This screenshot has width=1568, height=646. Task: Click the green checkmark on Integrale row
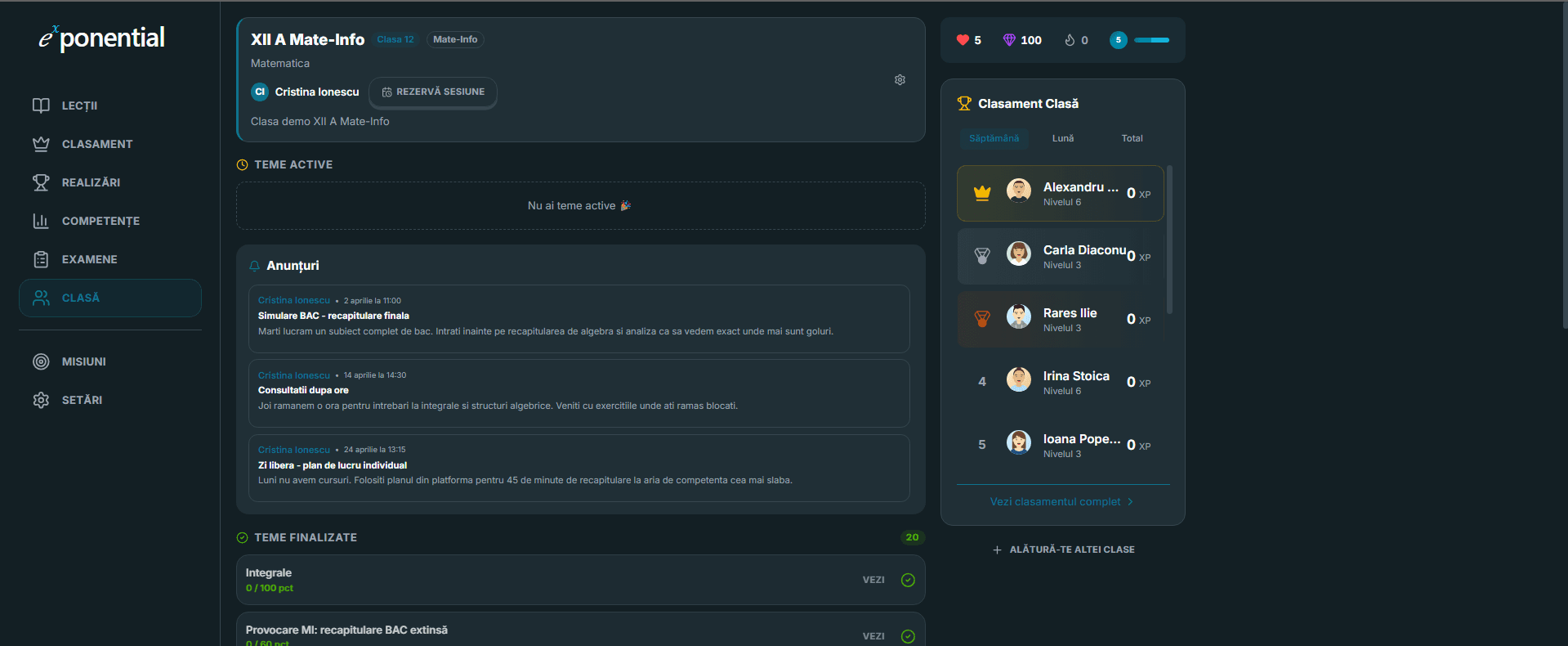pyautogui.click(x=908, y=580)
